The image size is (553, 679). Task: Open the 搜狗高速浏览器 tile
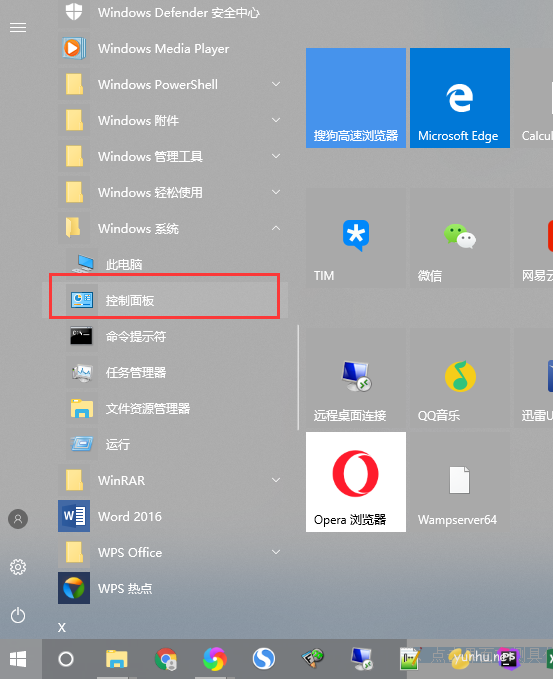click(x=356, y=98)
